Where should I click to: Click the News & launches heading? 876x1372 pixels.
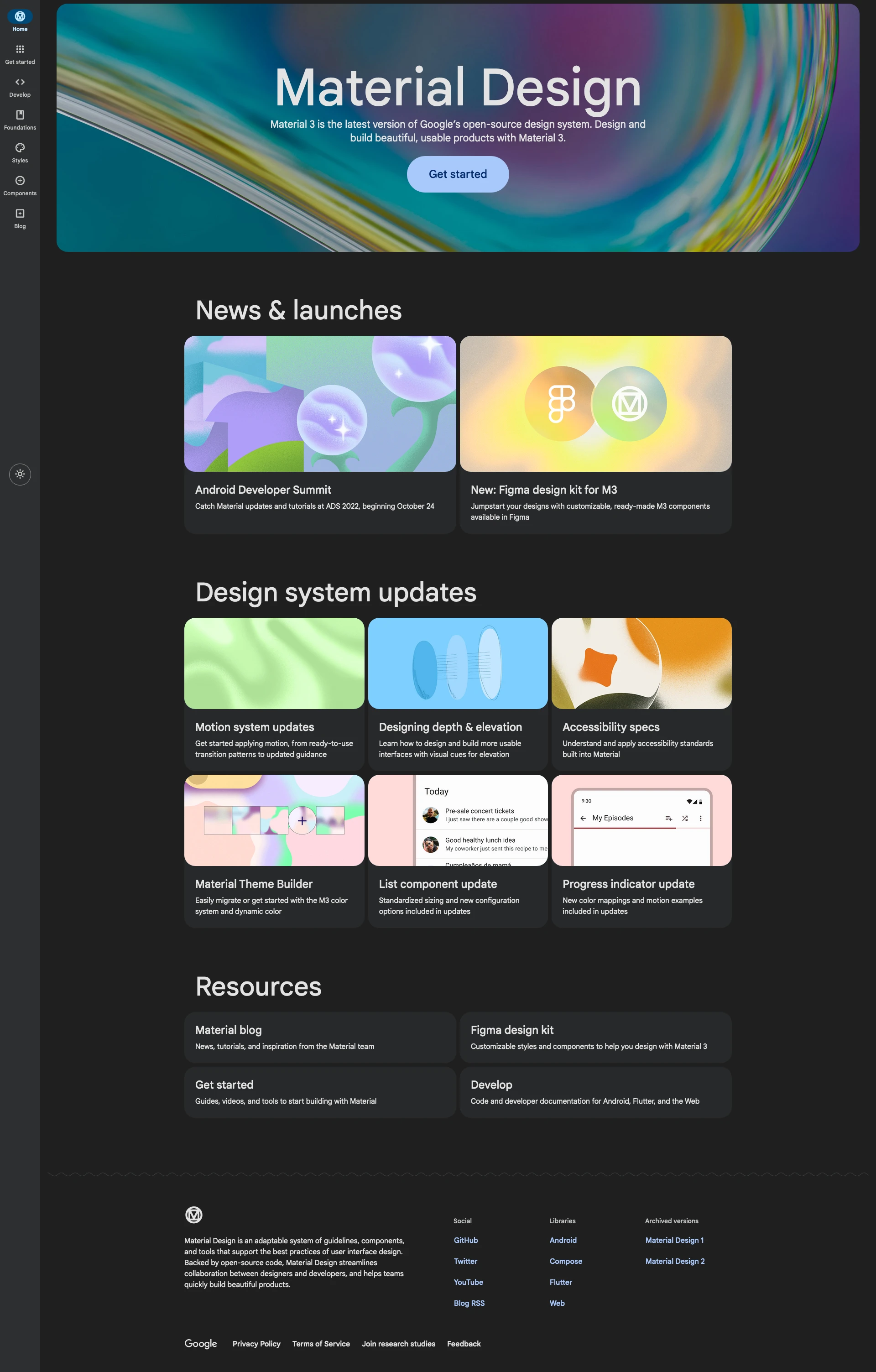[298, 310]
